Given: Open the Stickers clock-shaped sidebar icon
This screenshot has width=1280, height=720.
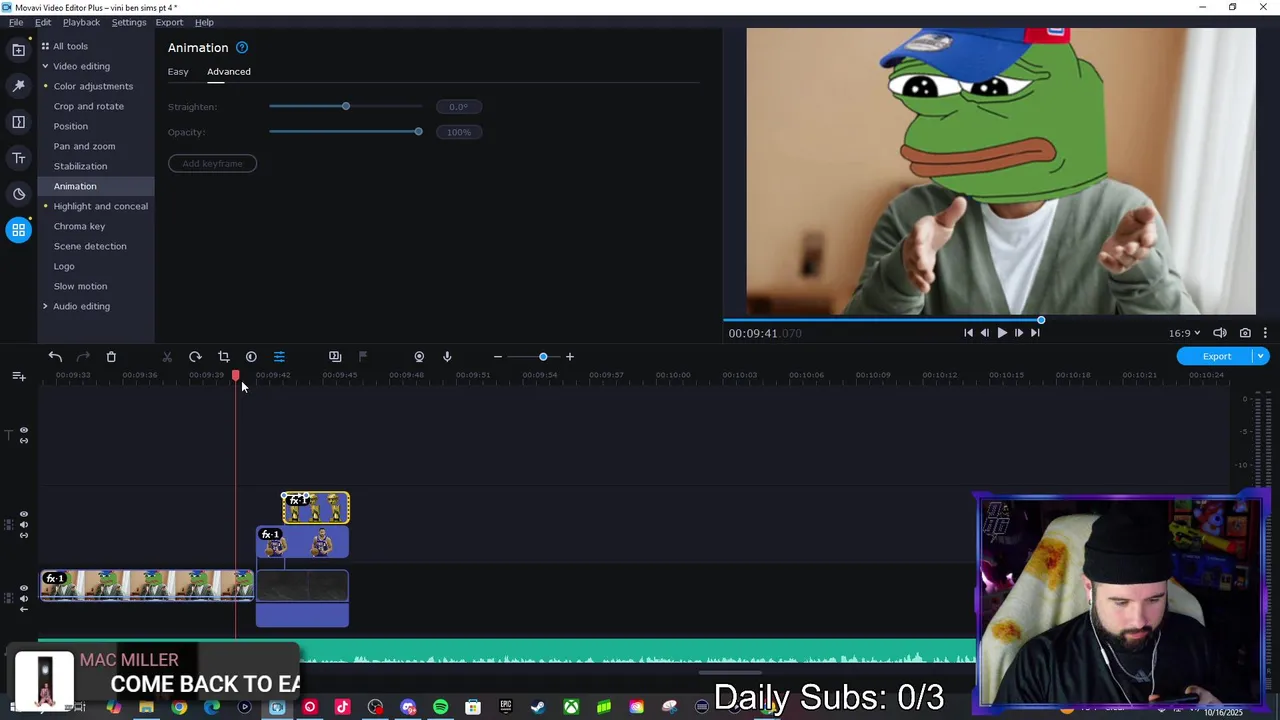Looking at the screenshot, I should [18, 194].
